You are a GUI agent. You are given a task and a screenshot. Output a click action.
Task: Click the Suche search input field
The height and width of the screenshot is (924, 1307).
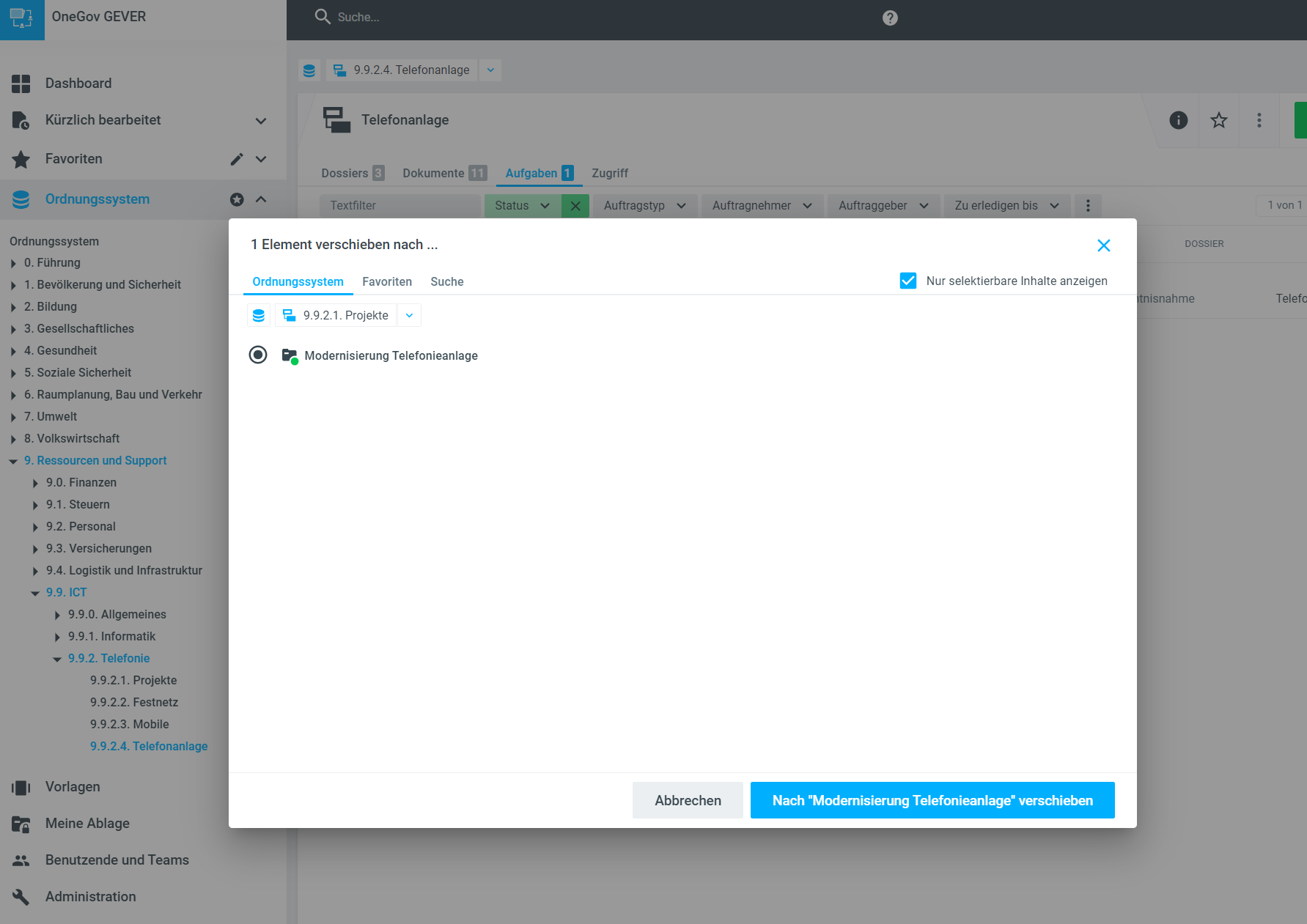click(x=513, y=17)
